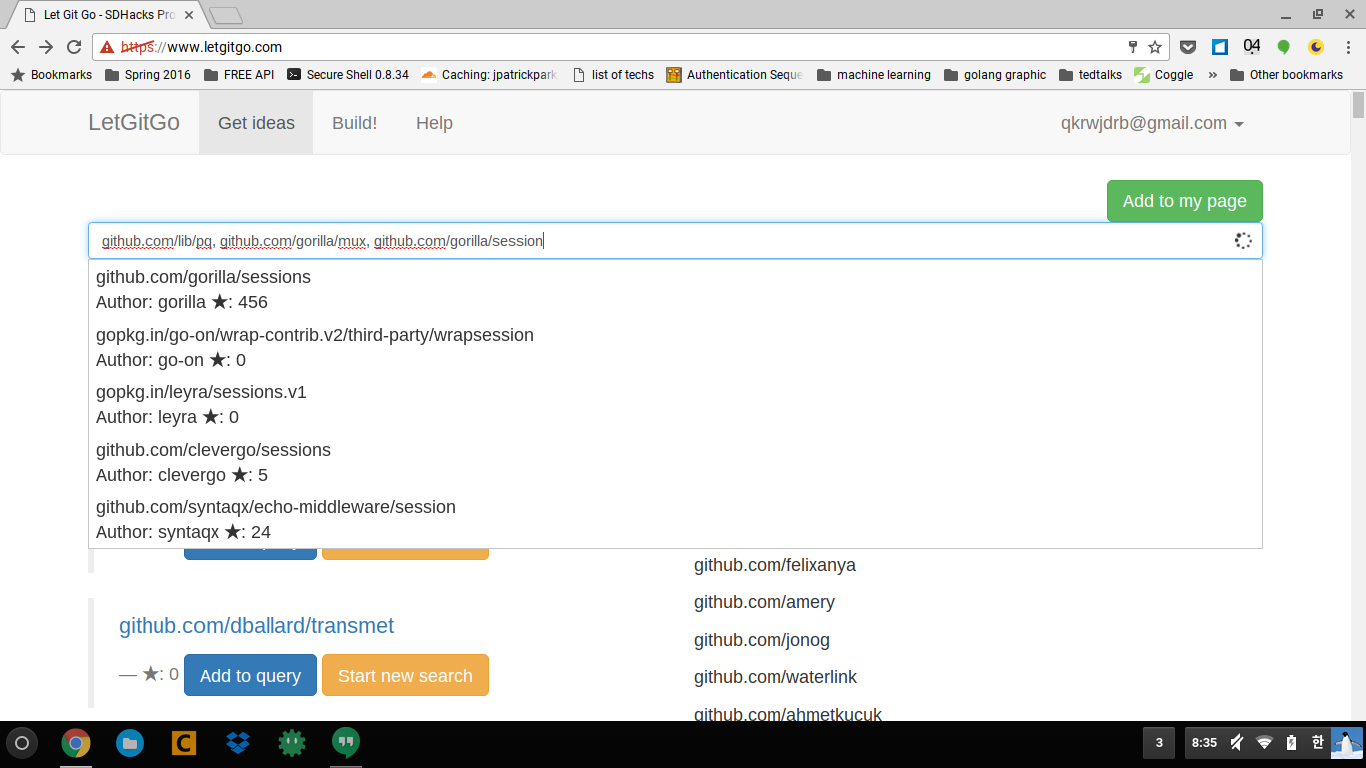The height and width of the screenshot is (768, 1366).
Task: Launch Chrome from the shelf
Action: pos(76,743)
